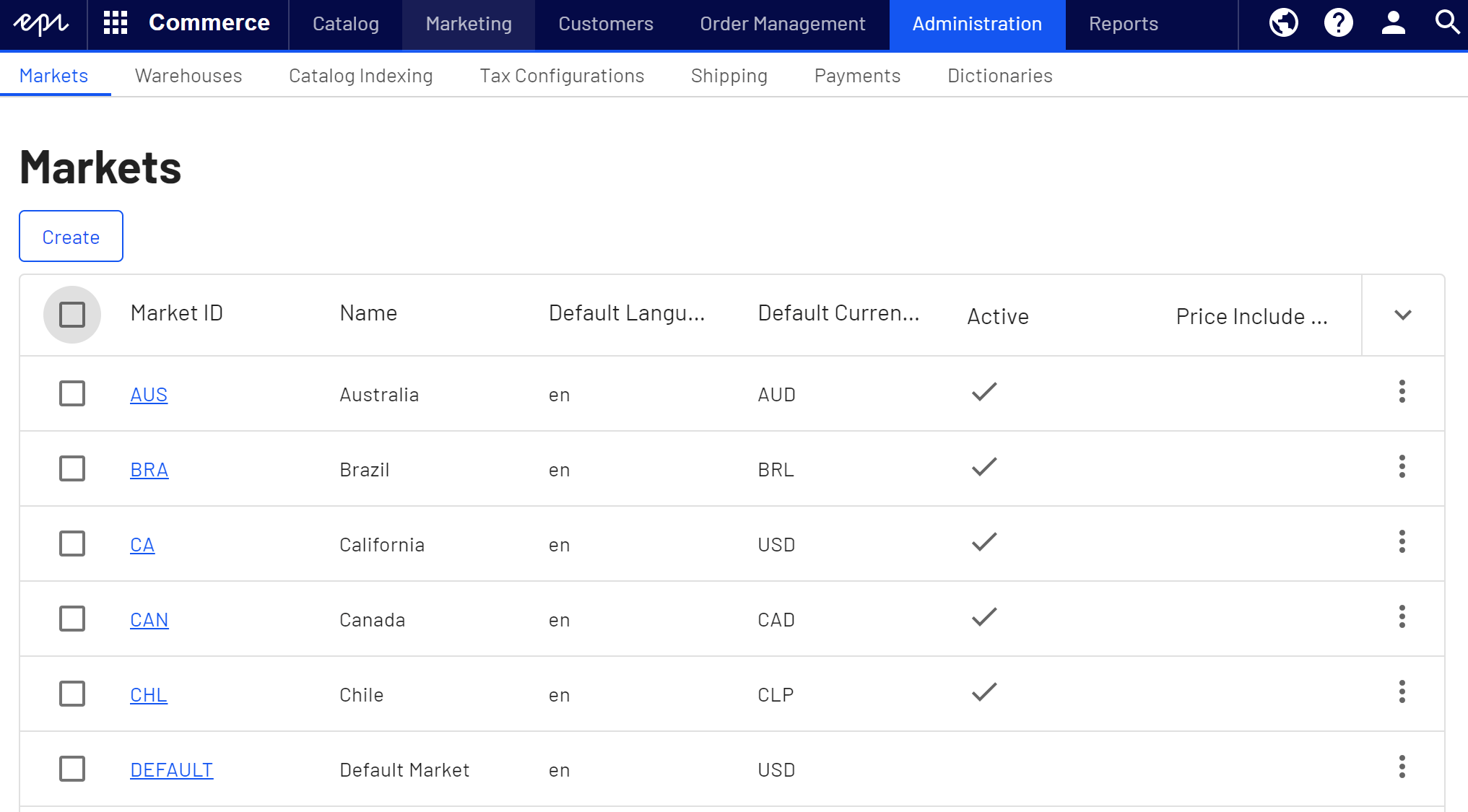Open the Tax Configurations tab

coord(562,76)
